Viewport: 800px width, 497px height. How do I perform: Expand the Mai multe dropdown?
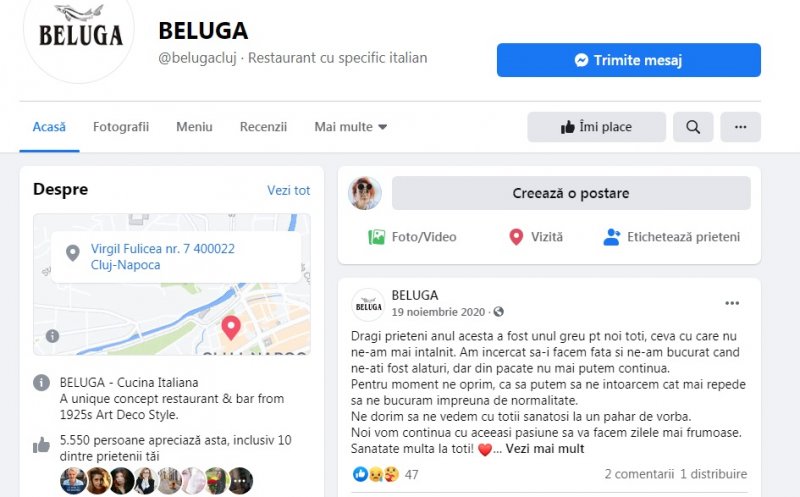pos(351,127)
